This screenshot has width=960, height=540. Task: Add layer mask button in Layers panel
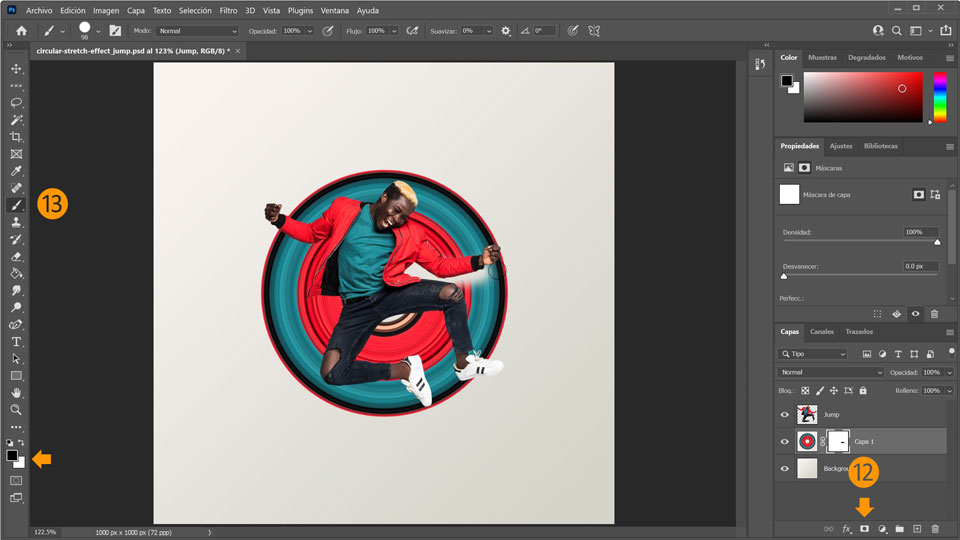click(864, 529)
